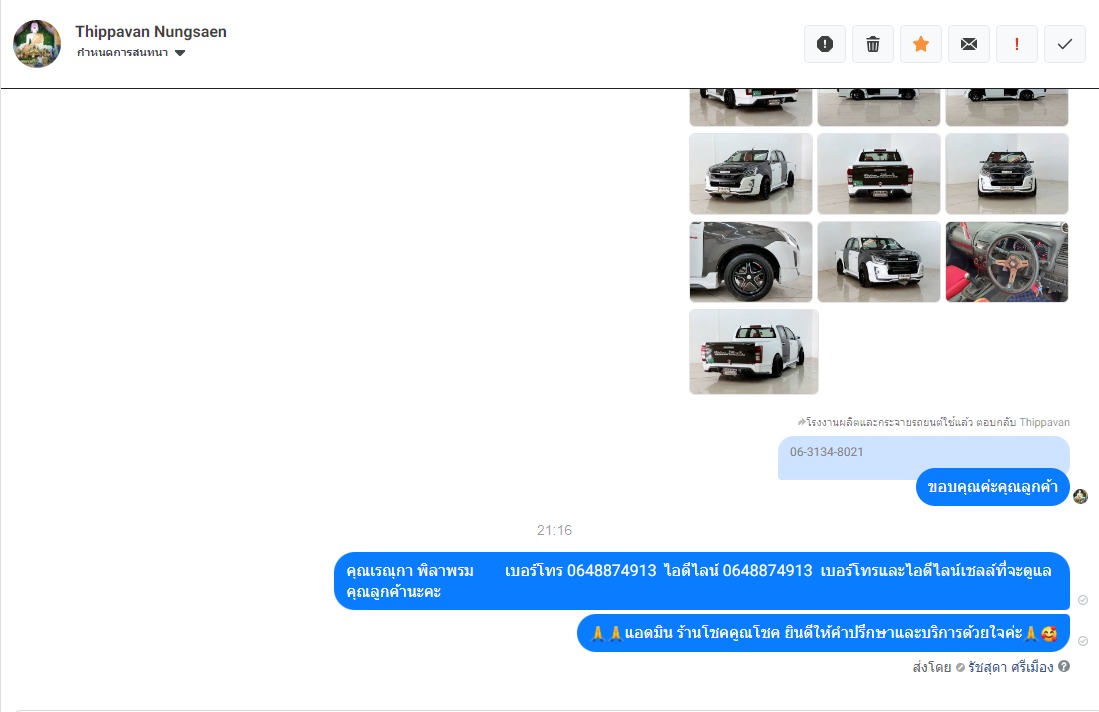1099x712 pixels.
Task: Click the ขอบคุณค่ะคุณลูกค้า message bubble
Action: (992, 486)
